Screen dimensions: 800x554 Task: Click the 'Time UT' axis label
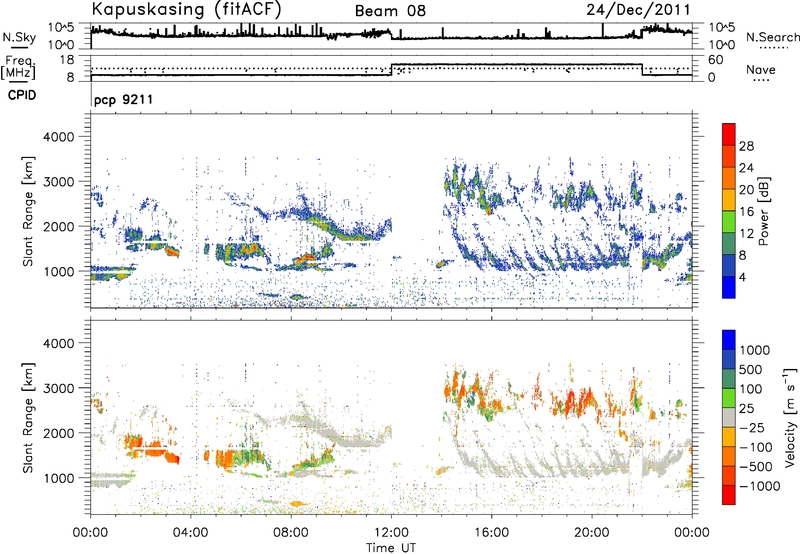pyautogui.click(x=391, y=548)
